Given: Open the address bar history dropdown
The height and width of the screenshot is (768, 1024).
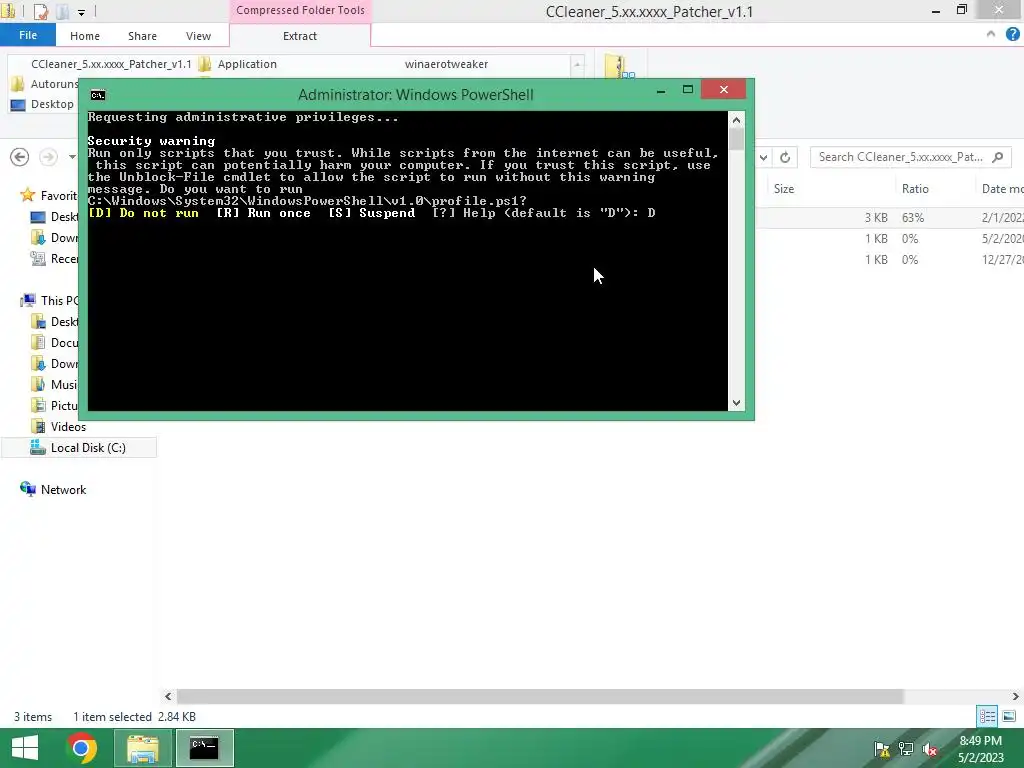Looking at the screenshot, I should tap(763, 157).
